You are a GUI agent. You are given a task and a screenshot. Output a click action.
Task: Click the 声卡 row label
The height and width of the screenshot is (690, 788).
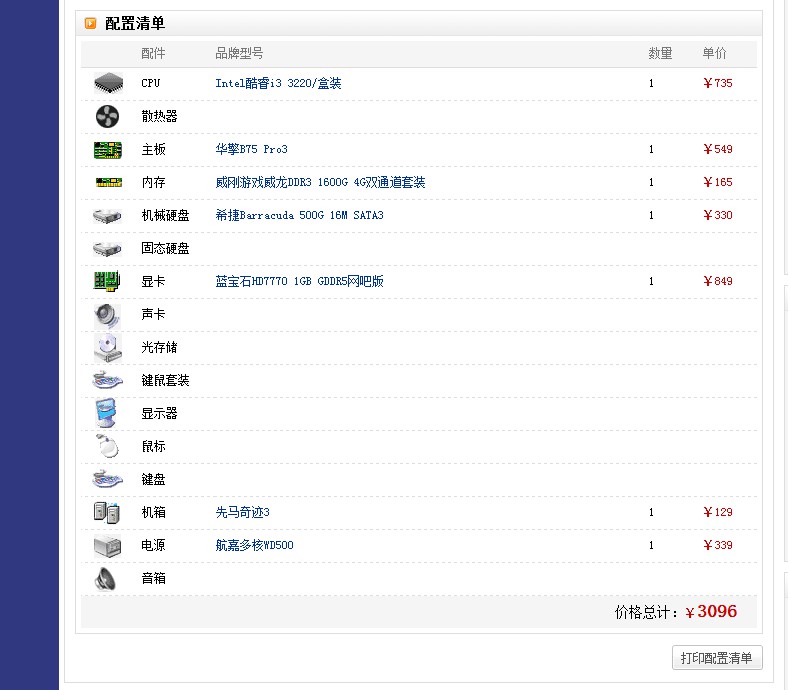(x=153, y=315)
